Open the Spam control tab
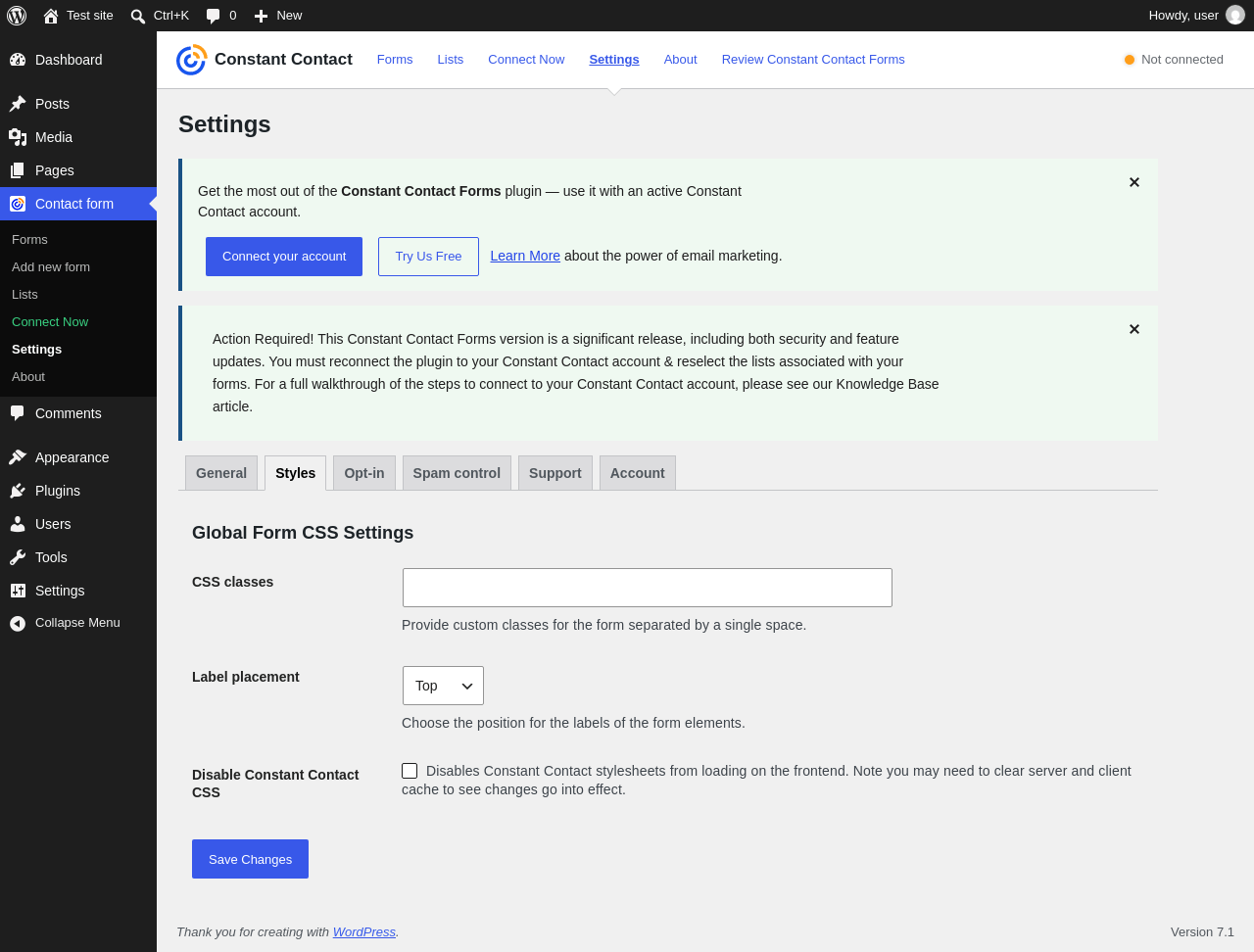Viewport: 1254px width, 952px height. 457,473
